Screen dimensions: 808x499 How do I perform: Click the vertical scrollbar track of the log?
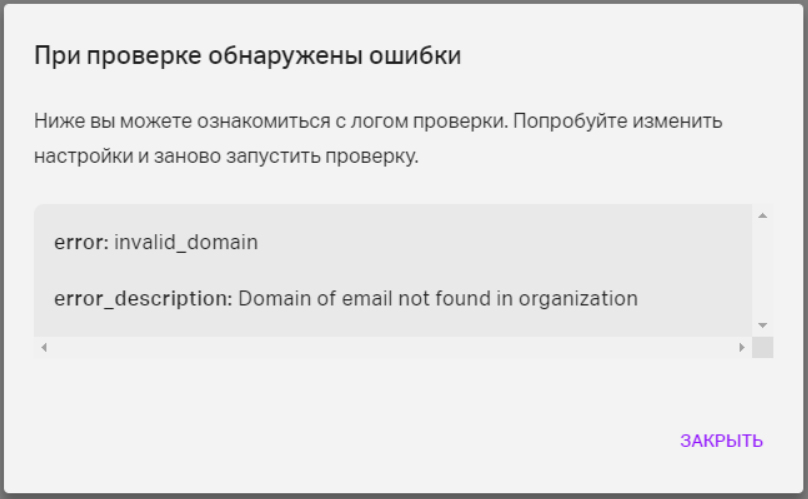pyautogui.click(x=763, y=270)
